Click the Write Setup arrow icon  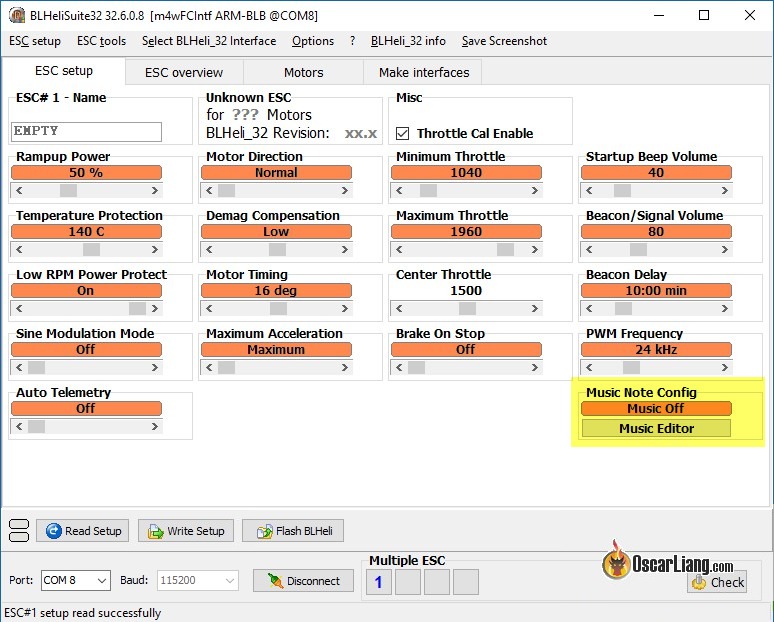(155, 531)
